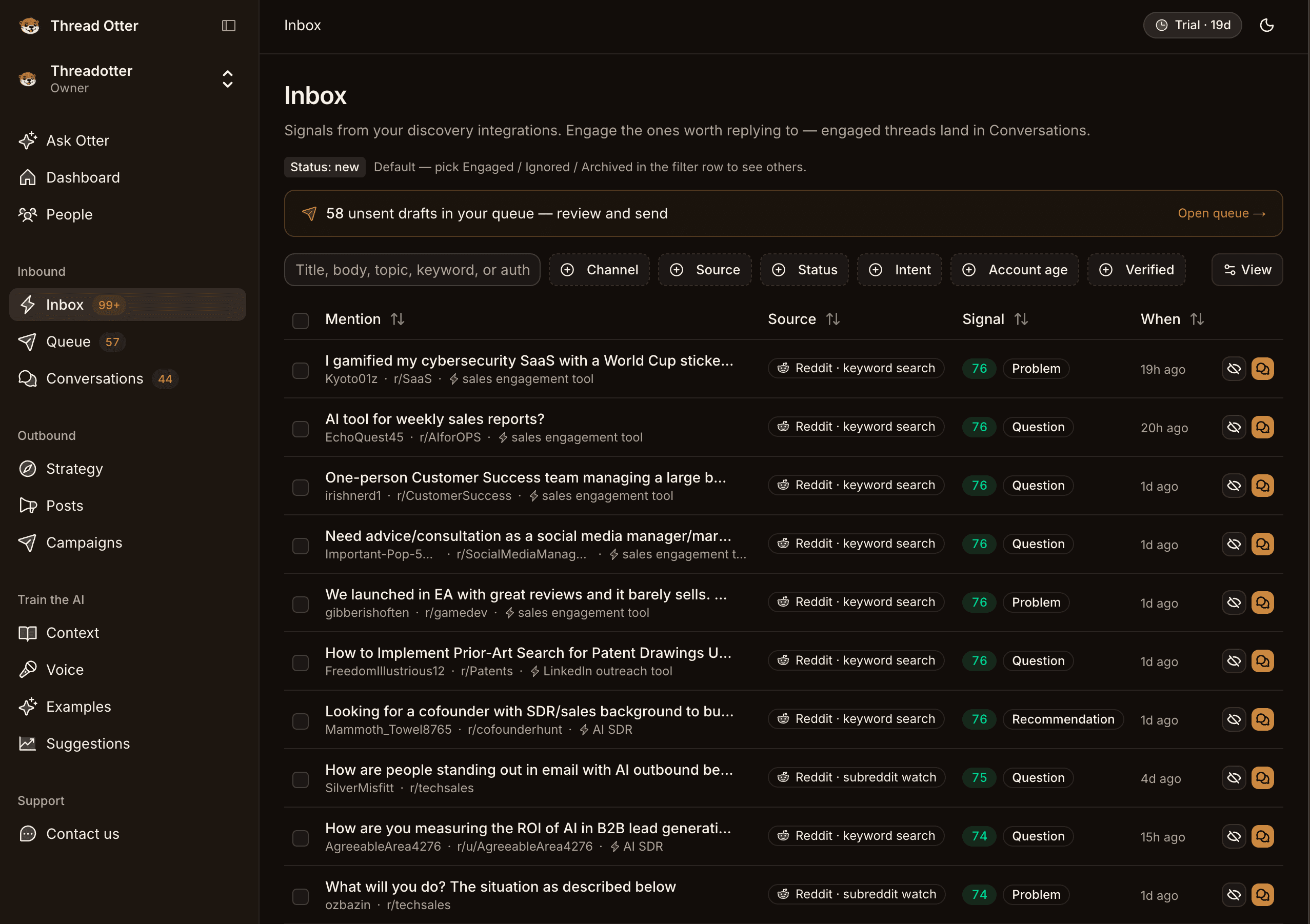Open 'AI tool for weekly sales reports?' mention
1310x924 pixels.
pos(435,419)
